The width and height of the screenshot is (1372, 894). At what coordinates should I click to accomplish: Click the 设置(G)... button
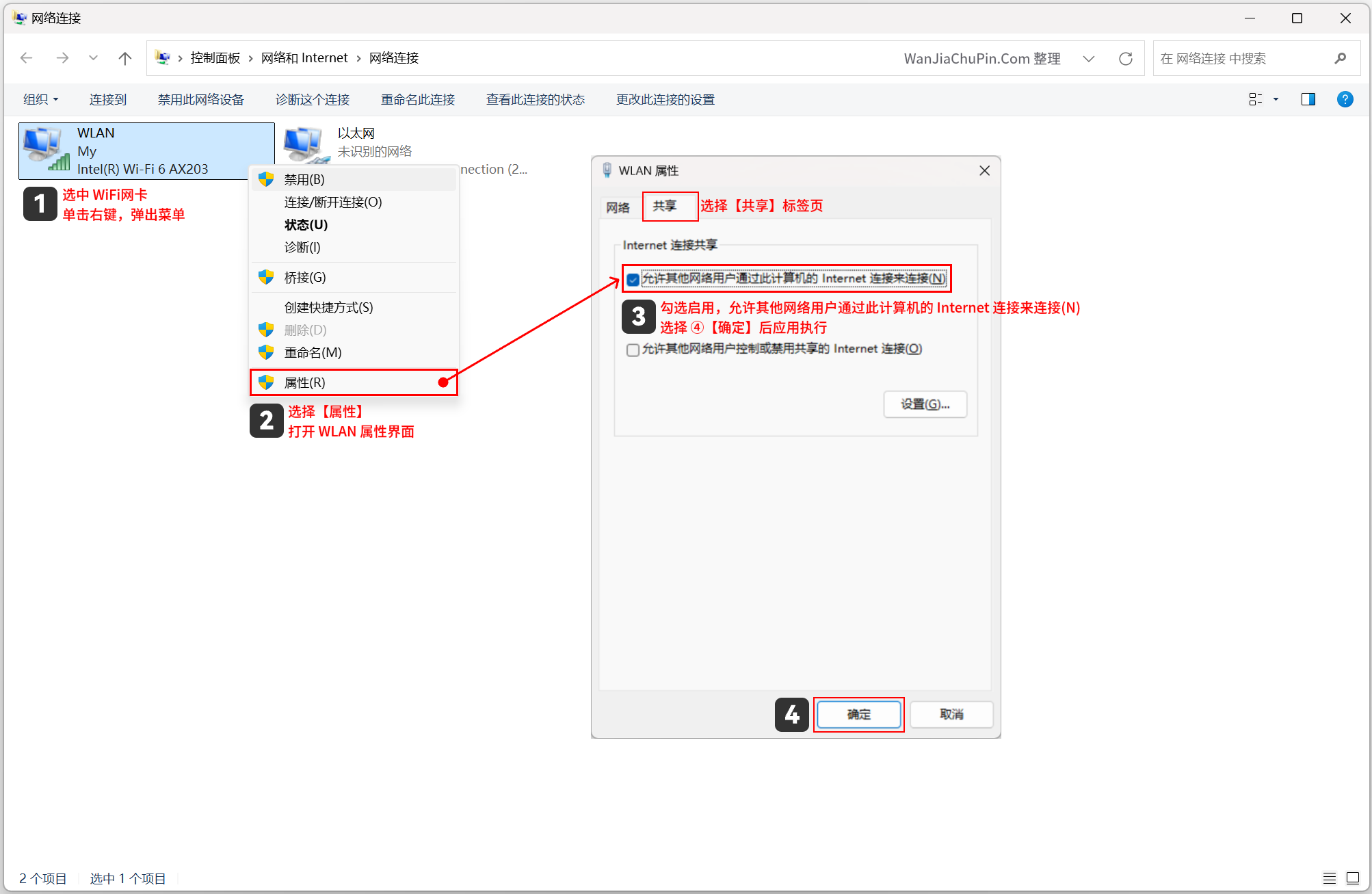pos(925,404)
